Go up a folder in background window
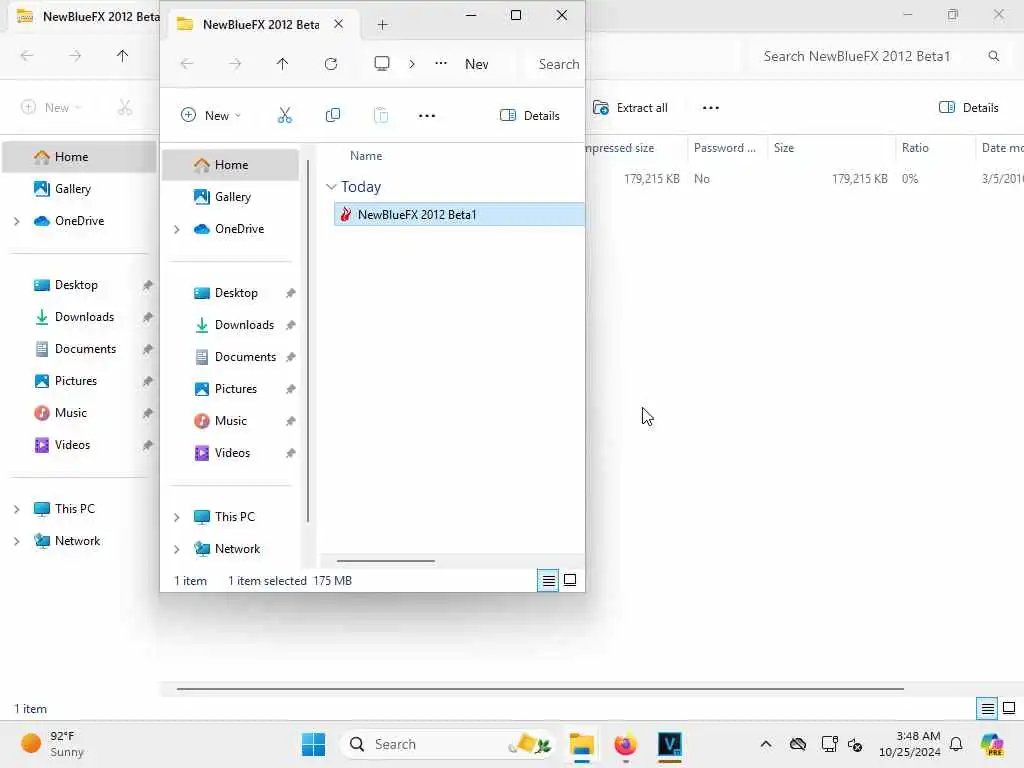 [x=122, y=56]
